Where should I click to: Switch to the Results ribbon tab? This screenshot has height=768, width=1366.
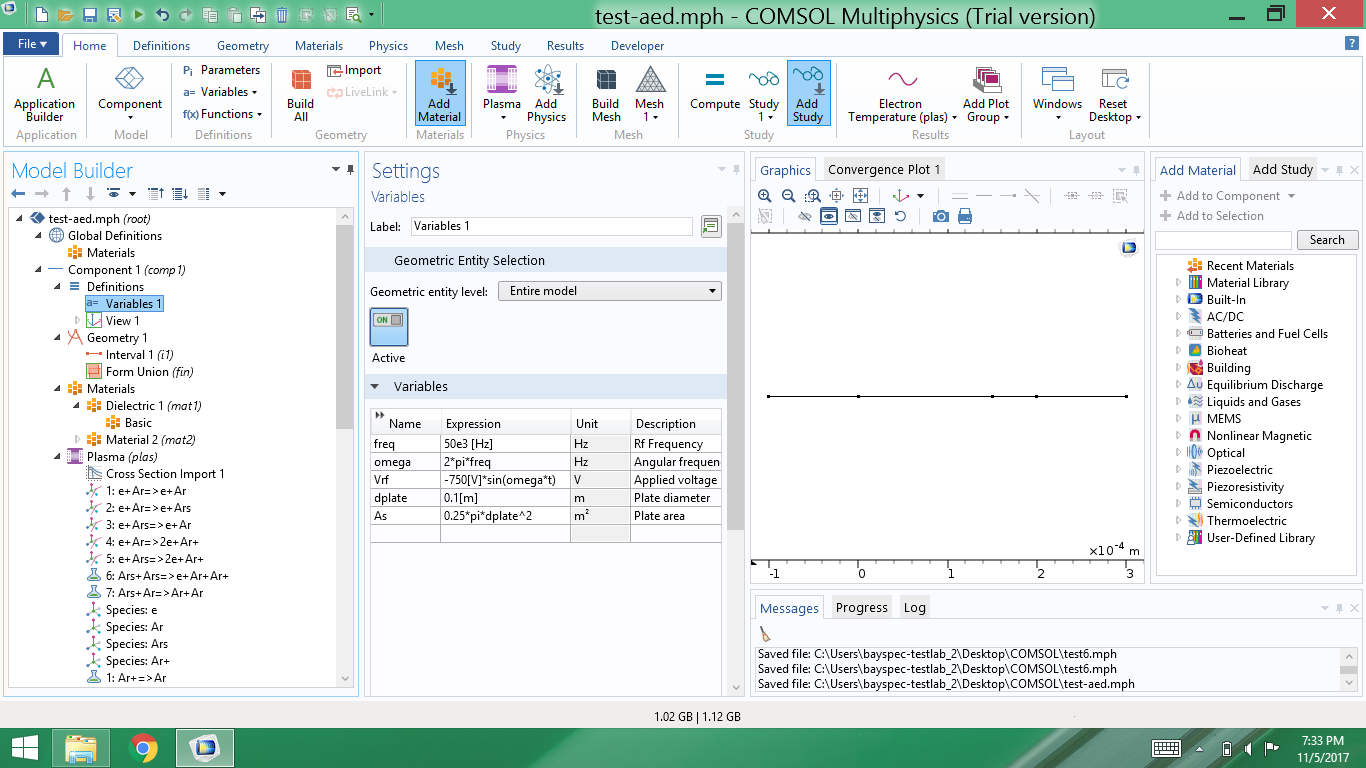coord(565,46)
